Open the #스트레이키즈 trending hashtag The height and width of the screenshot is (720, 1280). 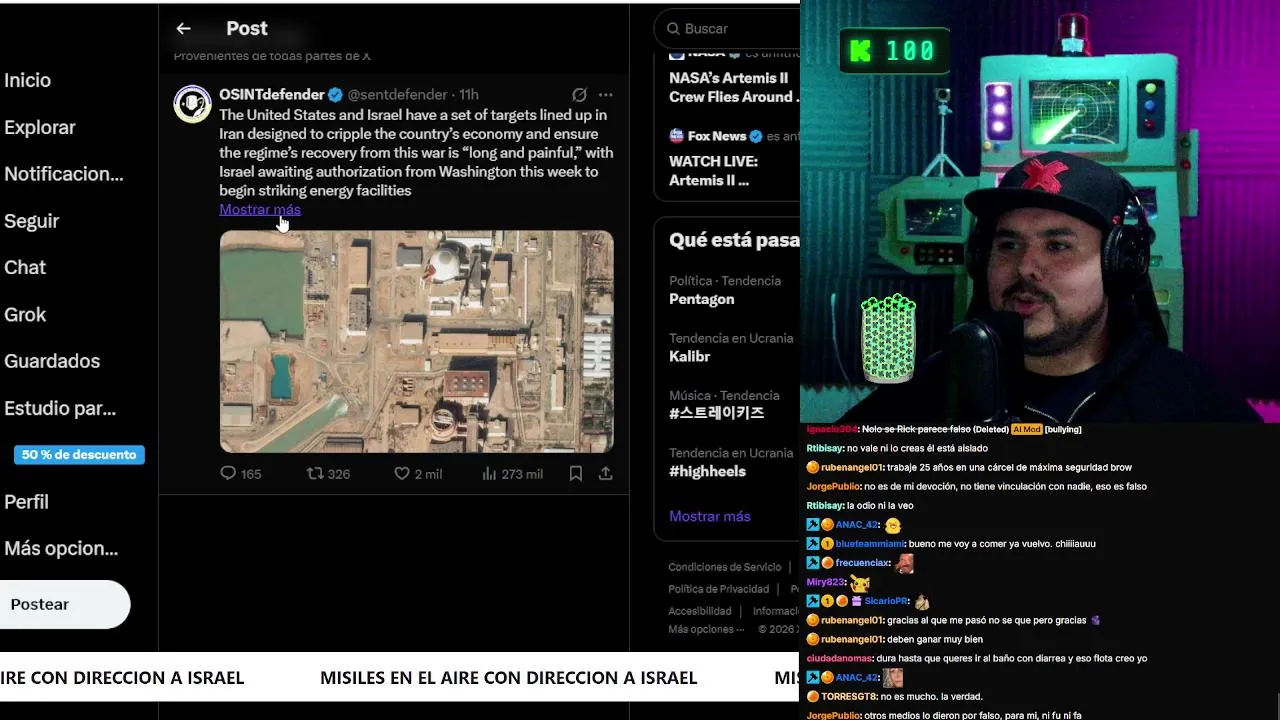click(x=716, y=413)
